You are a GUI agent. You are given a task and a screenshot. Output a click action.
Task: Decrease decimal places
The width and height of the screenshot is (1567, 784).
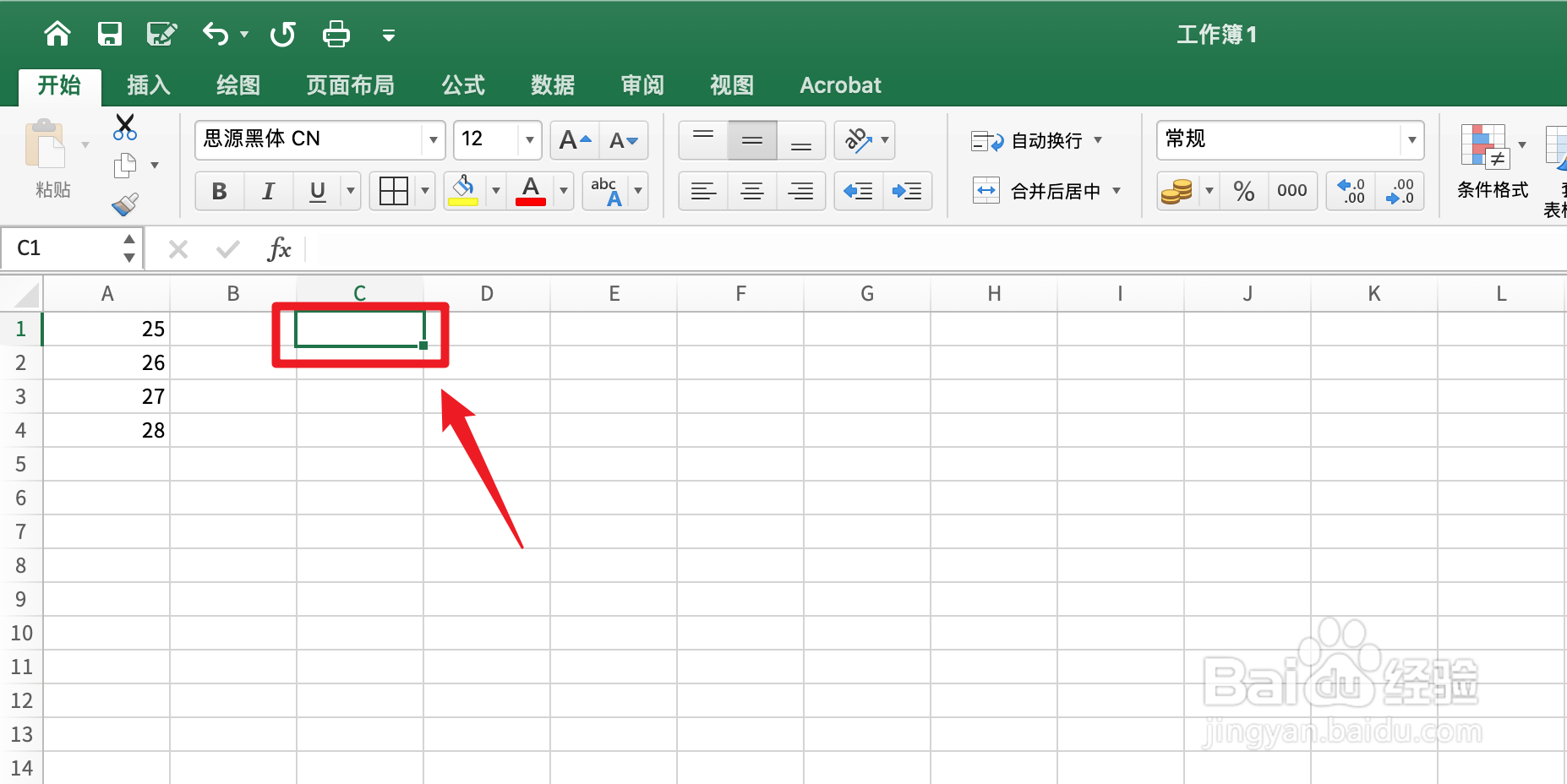[1400, 191]
